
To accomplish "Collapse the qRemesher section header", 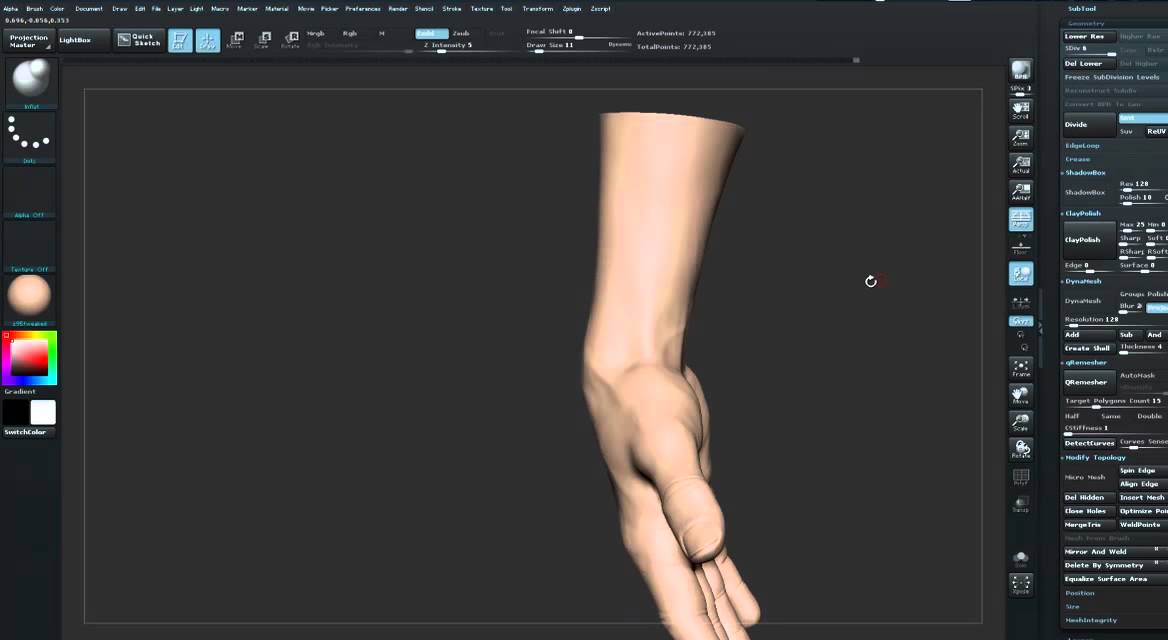I will 1085,363.
